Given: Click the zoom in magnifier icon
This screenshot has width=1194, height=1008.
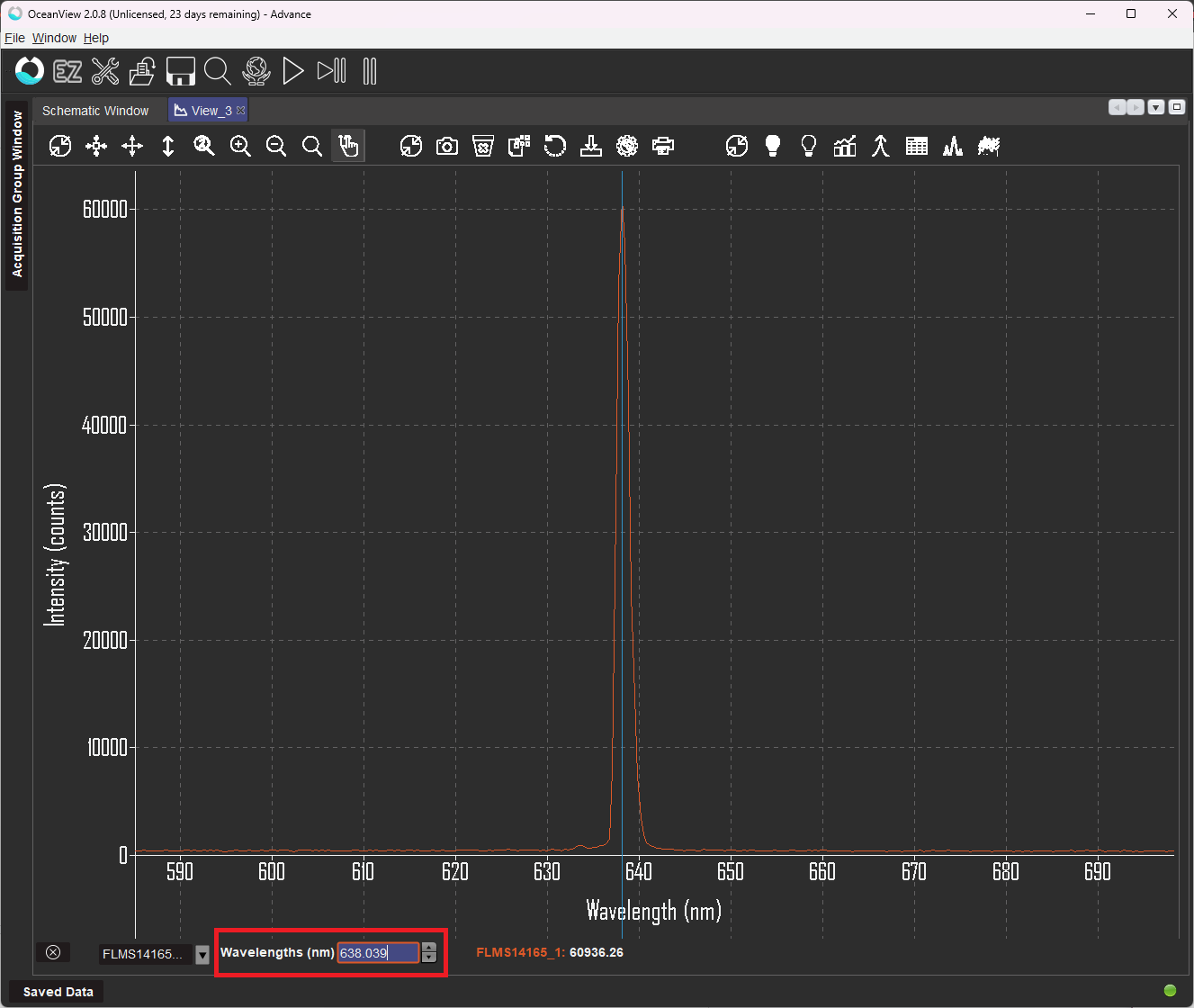Looking at the screenshot, I should 240,146.
